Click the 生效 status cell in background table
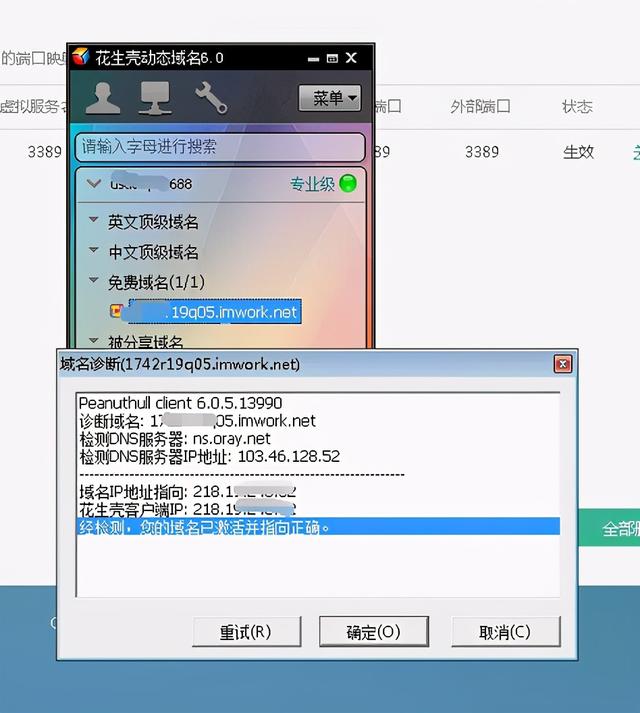 pos(578,152)
